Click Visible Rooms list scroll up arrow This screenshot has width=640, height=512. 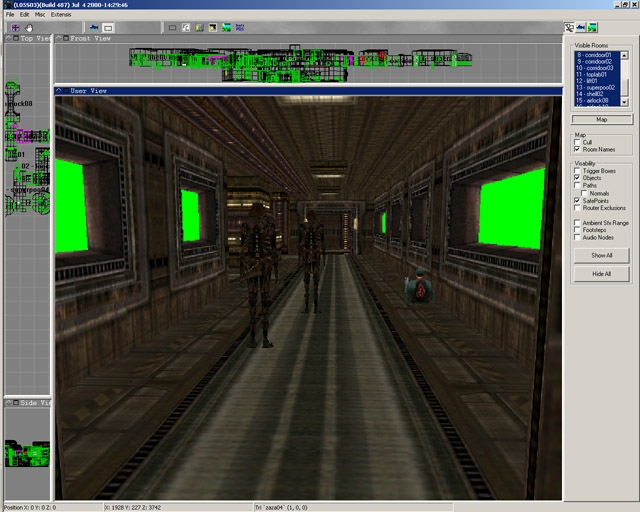click(624, 55)
